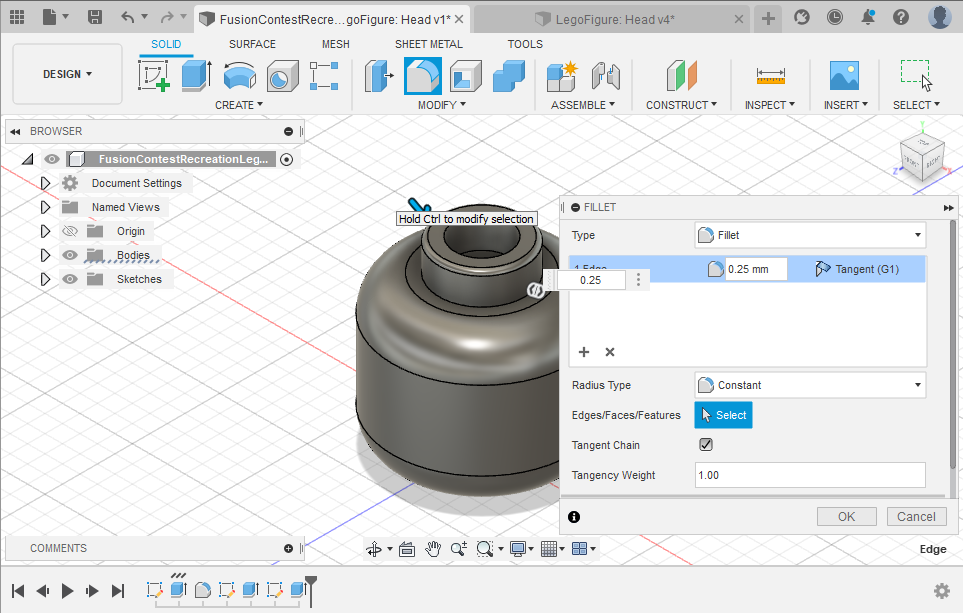Click OK in the Fillet dialog
Viewport: 963px width, 613px height.
click(x=846, y=517)
